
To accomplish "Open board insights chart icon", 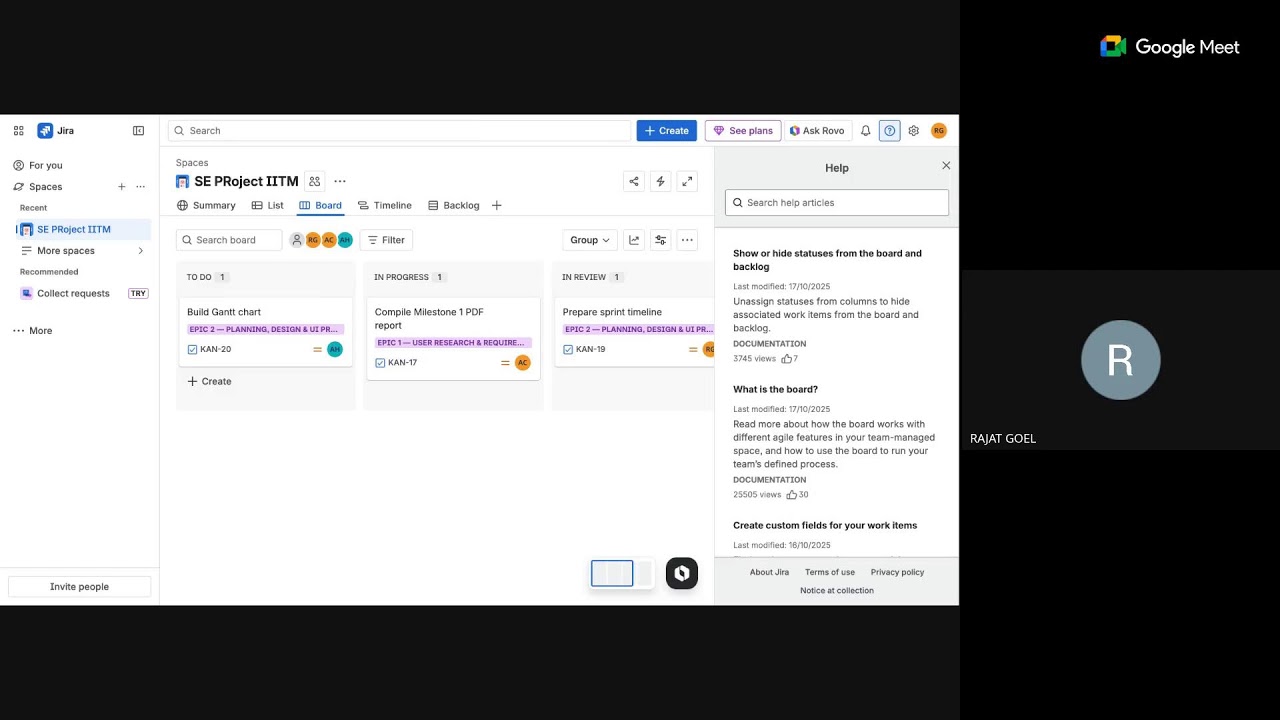I will click(634, 240).
